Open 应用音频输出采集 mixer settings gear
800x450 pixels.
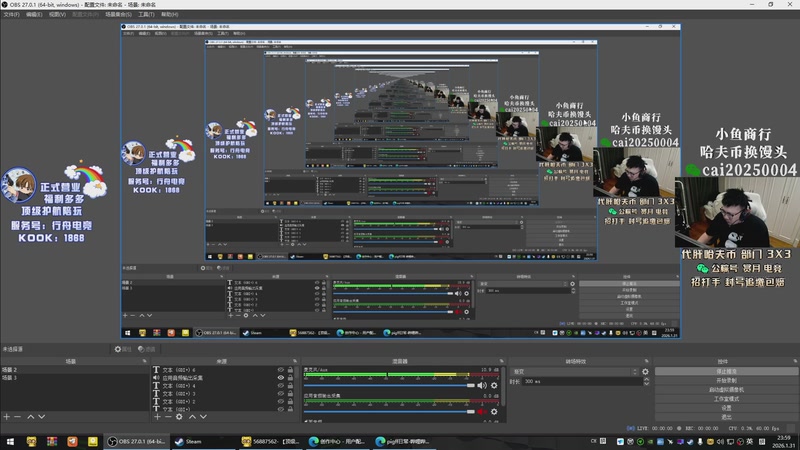[494, 411]
